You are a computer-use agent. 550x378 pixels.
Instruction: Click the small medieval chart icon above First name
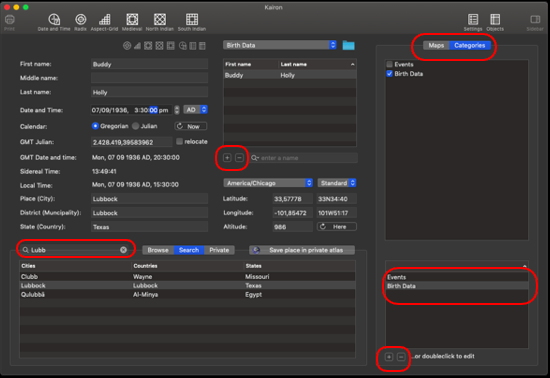point(148,46)
